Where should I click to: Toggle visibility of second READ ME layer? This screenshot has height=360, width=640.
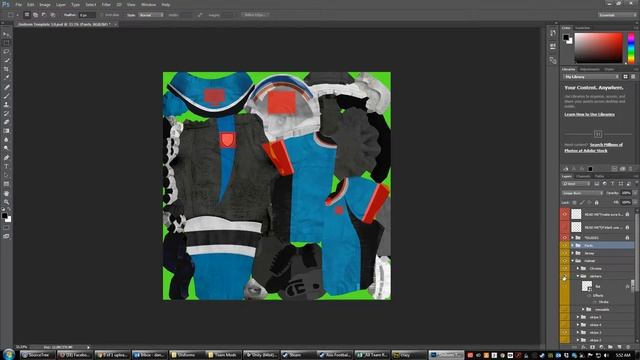[565, 227]
